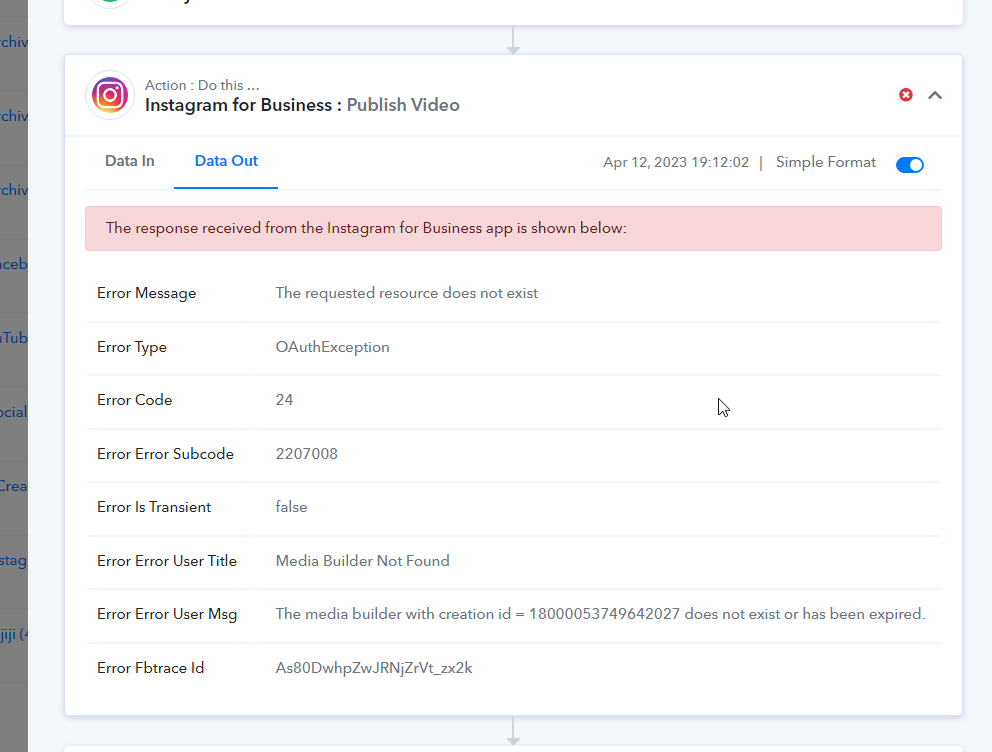
Task: Click the Action : Do this ... label
Action: point(202,85)
